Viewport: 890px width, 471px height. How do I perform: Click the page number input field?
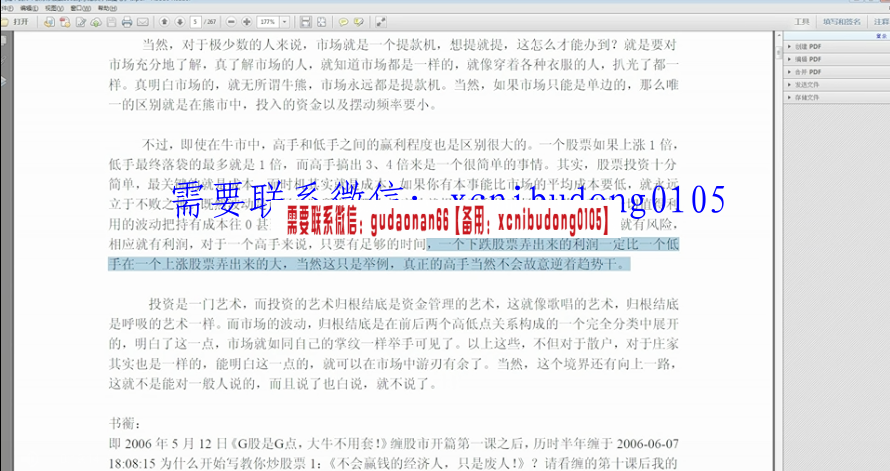click(196, 21)
